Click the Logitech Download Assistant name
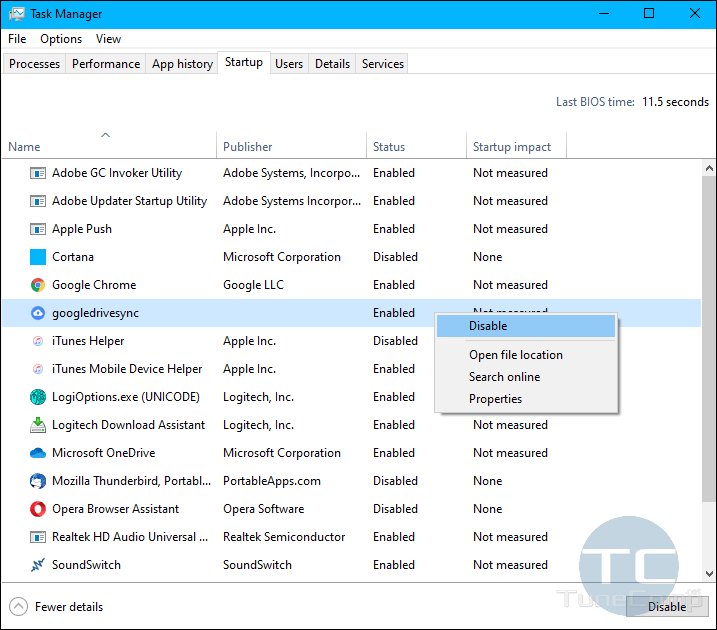This screenshot has width=717, height=630. [128, 425]
